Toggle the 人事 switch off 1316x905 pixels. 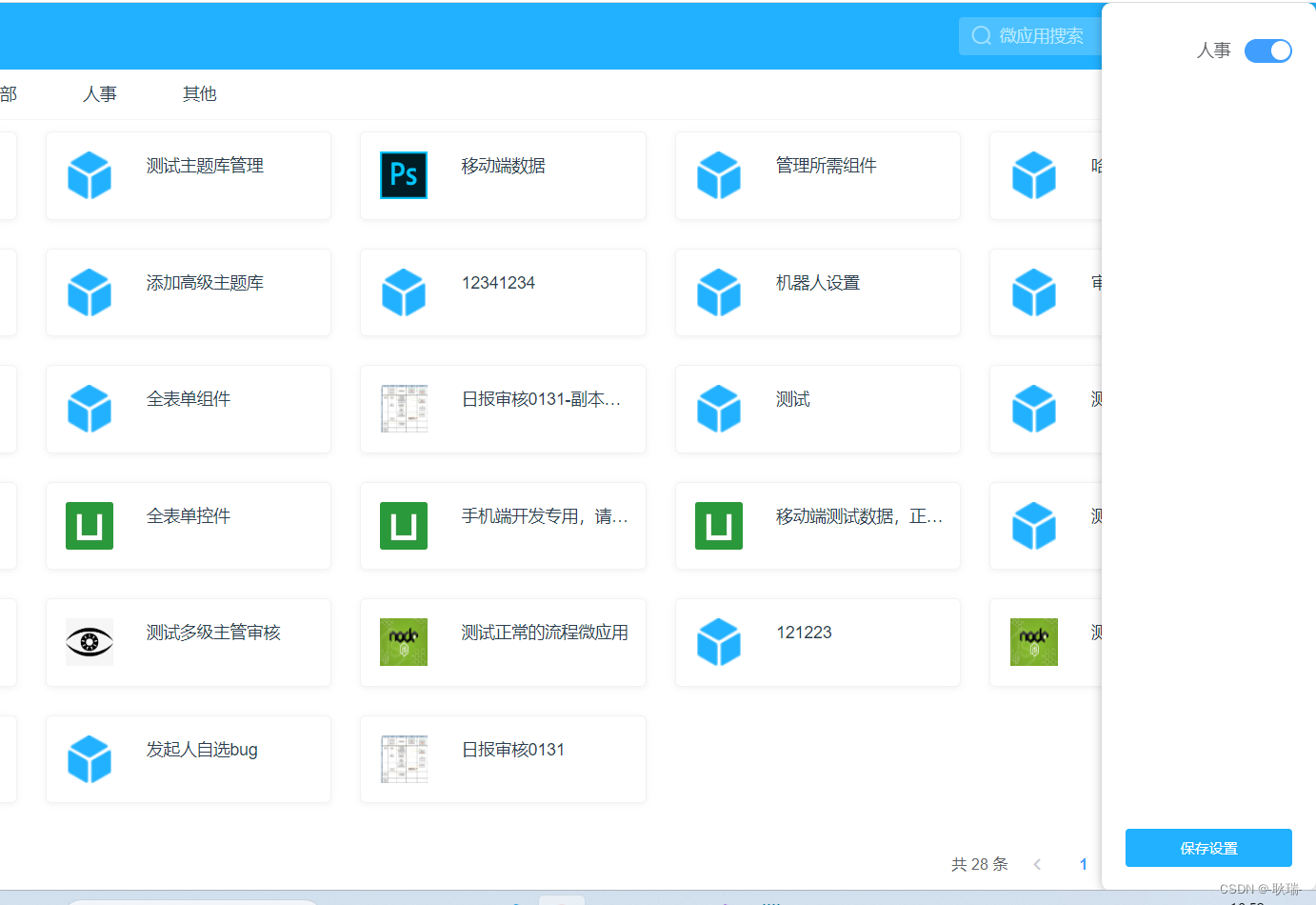tap(1268, 50)
